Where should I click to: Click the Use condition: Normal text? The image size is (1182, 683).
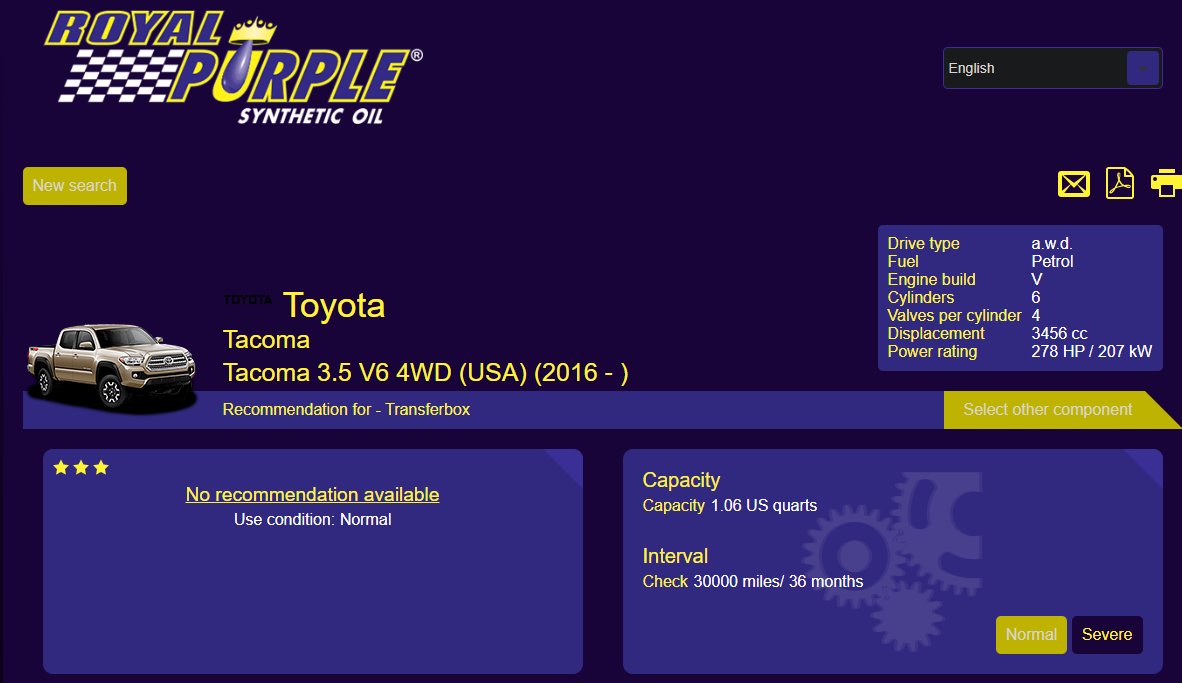(312, 519)
